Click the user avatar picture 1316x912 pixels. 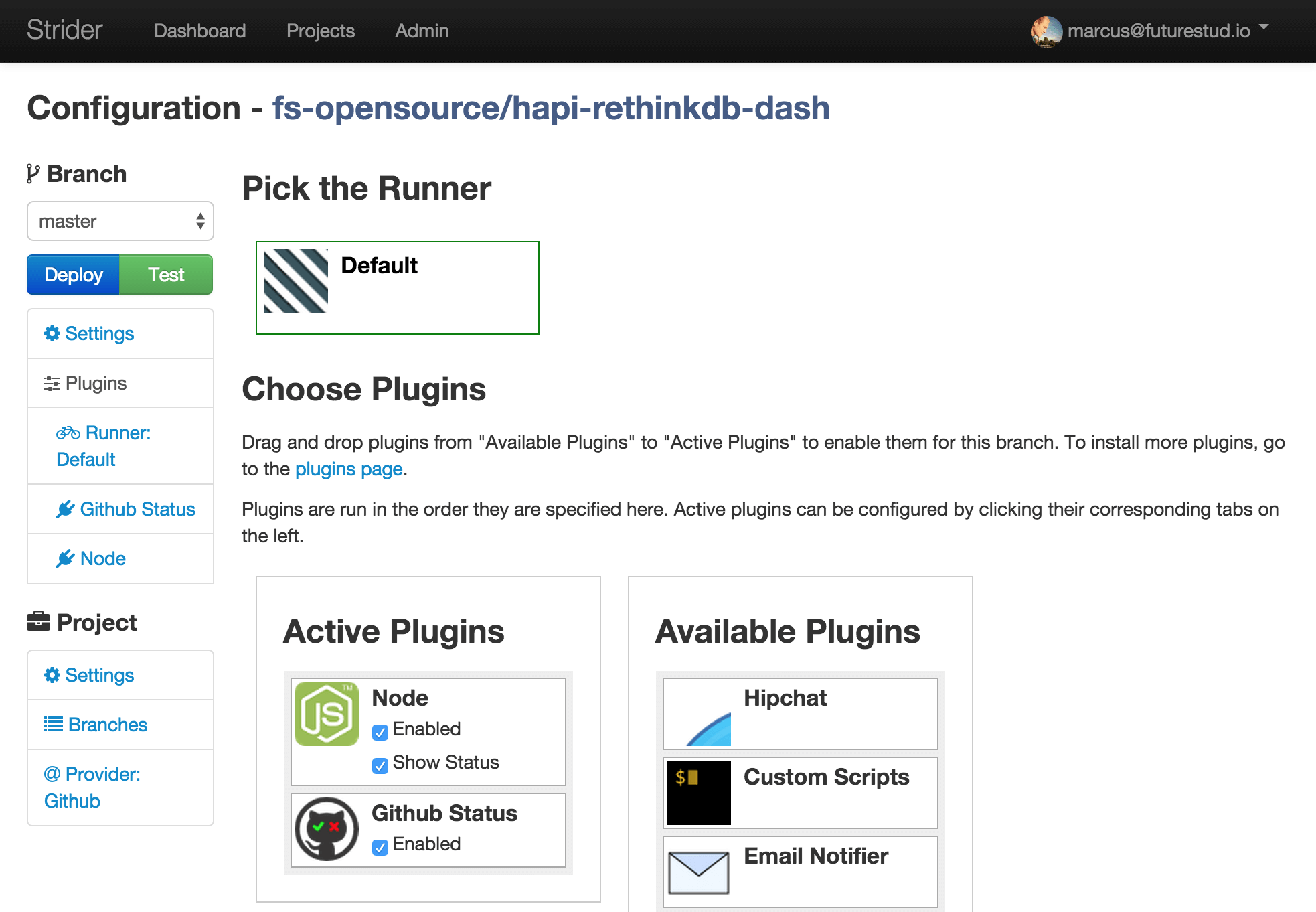coord(1046,31)
